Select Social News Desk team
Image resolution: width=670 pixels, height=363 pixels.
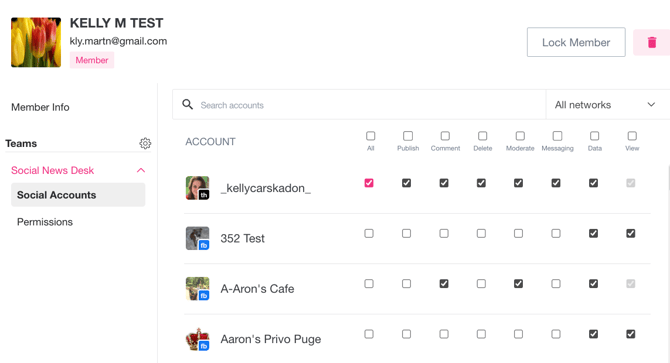coord(53,170)
